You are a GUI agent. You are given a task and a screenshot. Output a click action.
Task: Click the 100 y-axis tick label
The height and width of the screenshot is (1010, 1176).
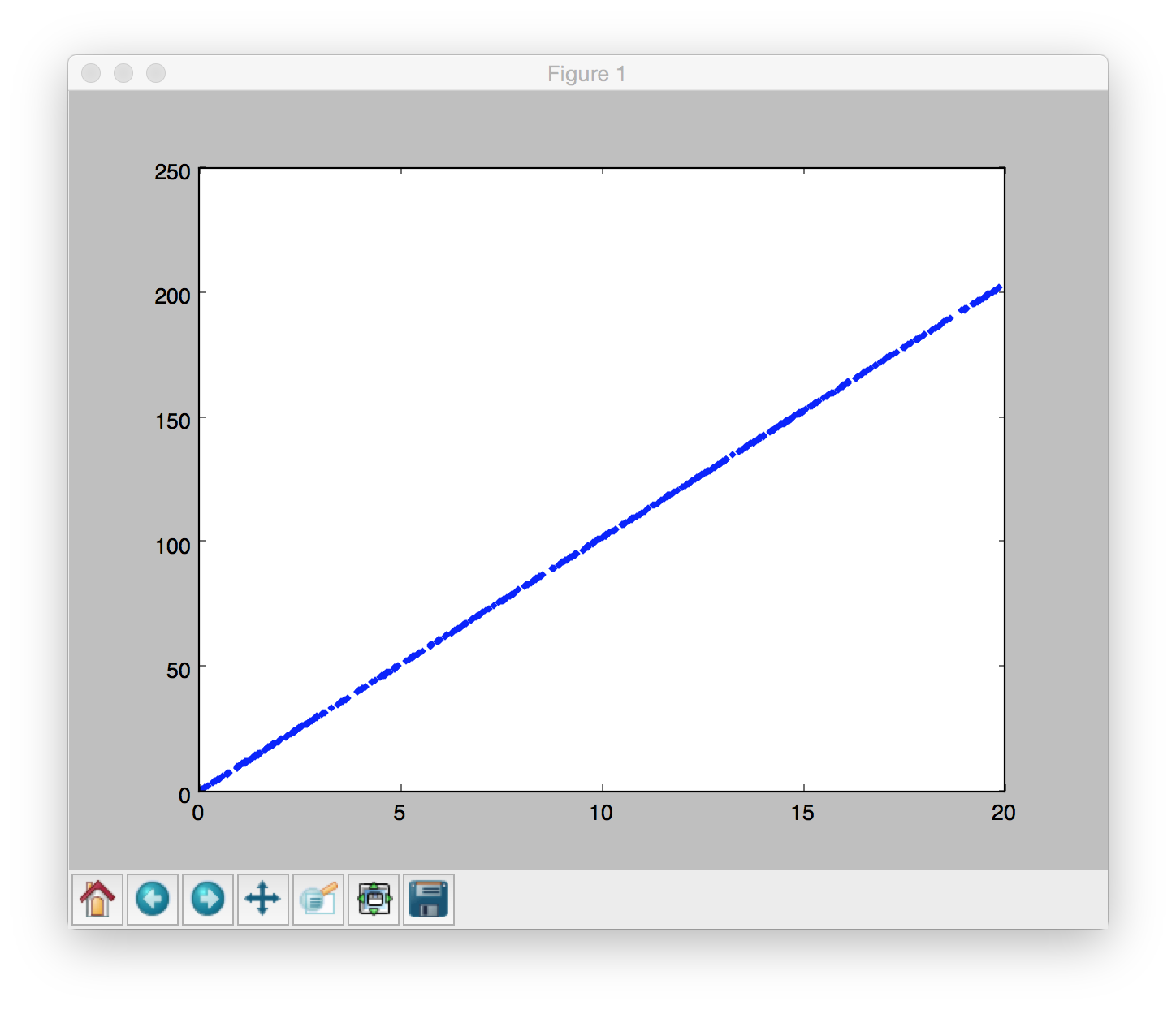[x=172, y=546]
